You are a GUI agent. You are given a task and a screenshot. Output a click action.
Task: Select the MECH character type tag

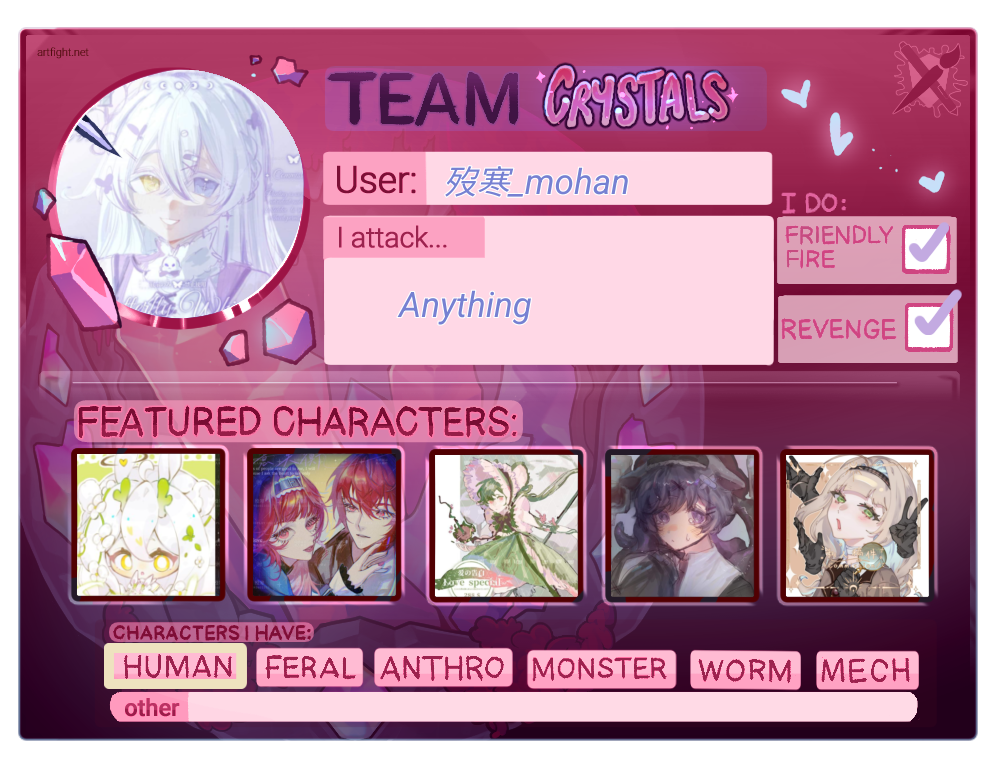pyautogui.click(x=867, y=670)
